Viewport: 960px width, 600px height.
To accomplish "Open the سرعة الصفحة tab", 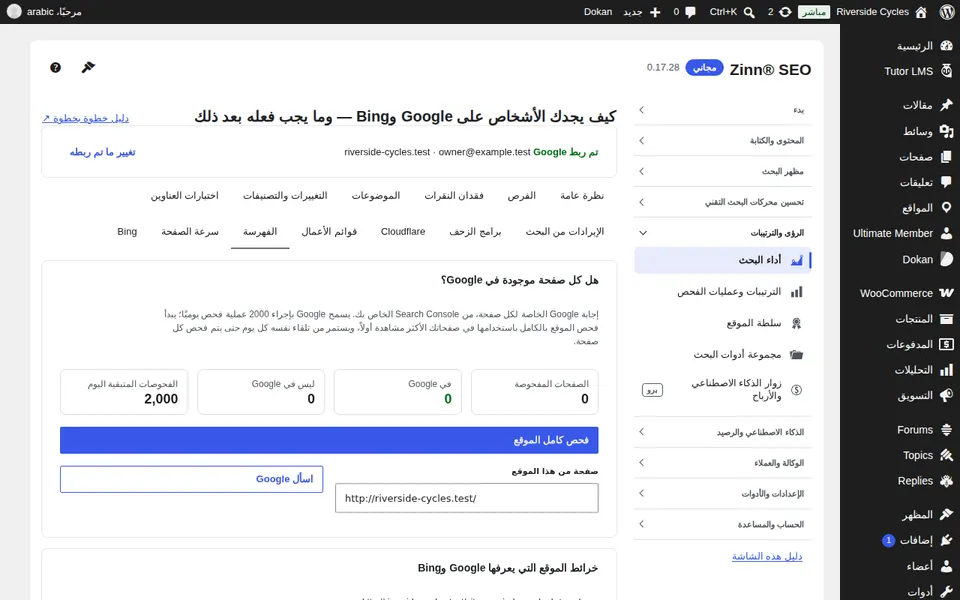I will (x=190, y=231).
